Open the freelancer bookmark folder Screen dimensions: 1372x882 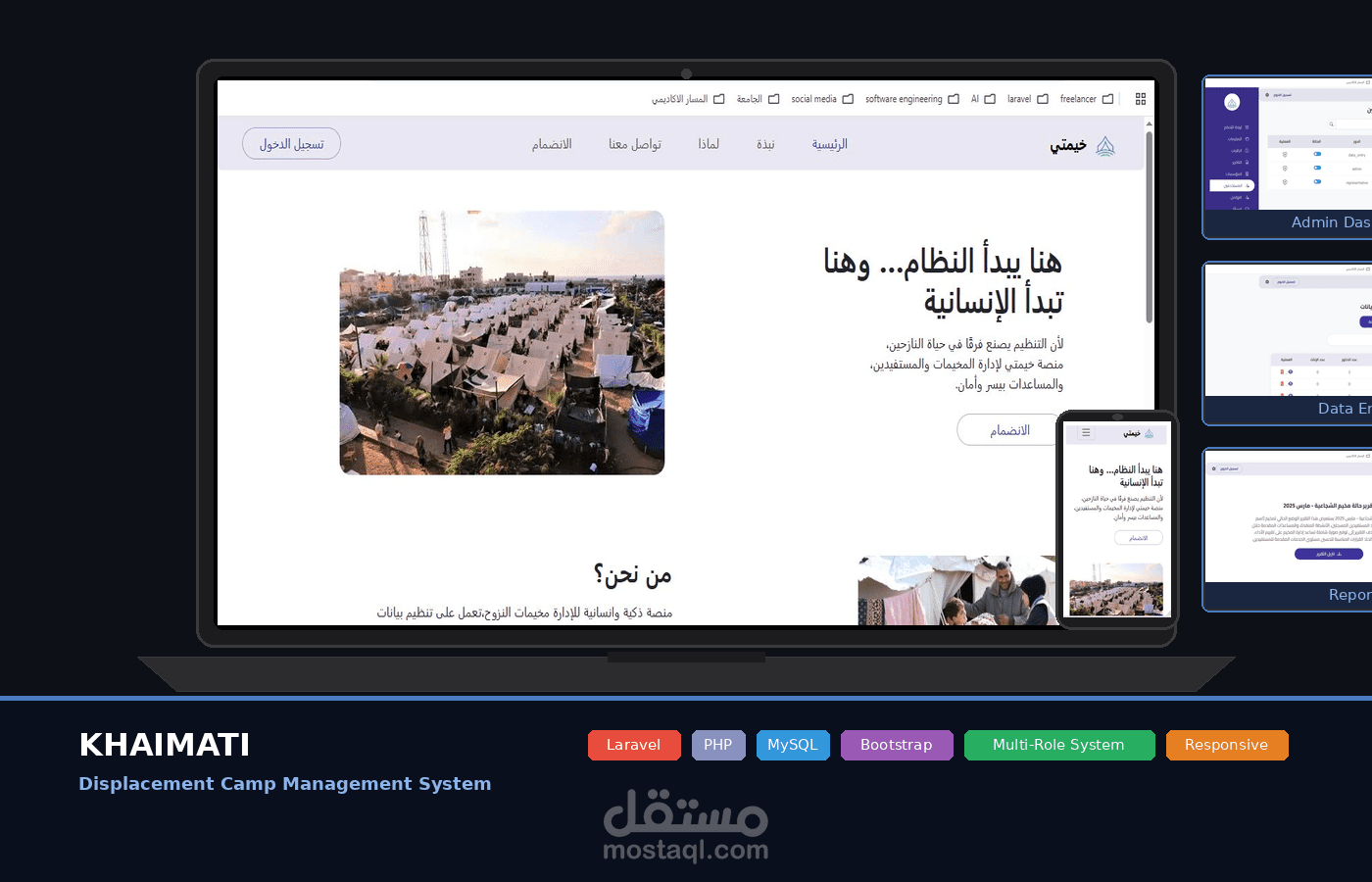click(x=1087, y=99)
